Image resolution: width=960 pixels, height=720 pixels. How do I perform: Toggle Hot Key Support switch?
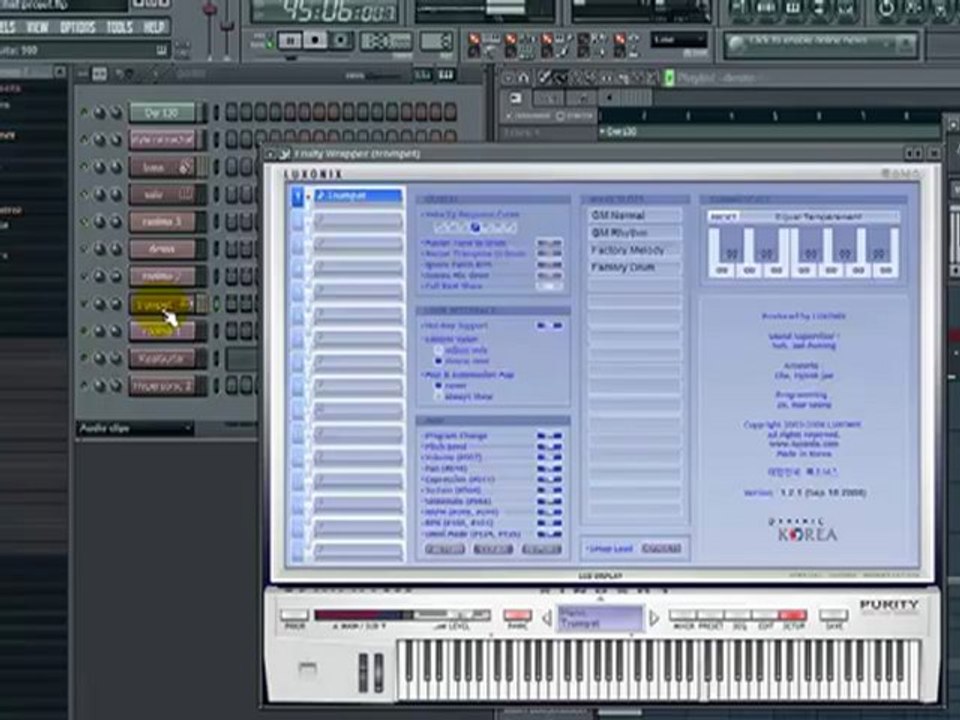(x=549, y=326)
